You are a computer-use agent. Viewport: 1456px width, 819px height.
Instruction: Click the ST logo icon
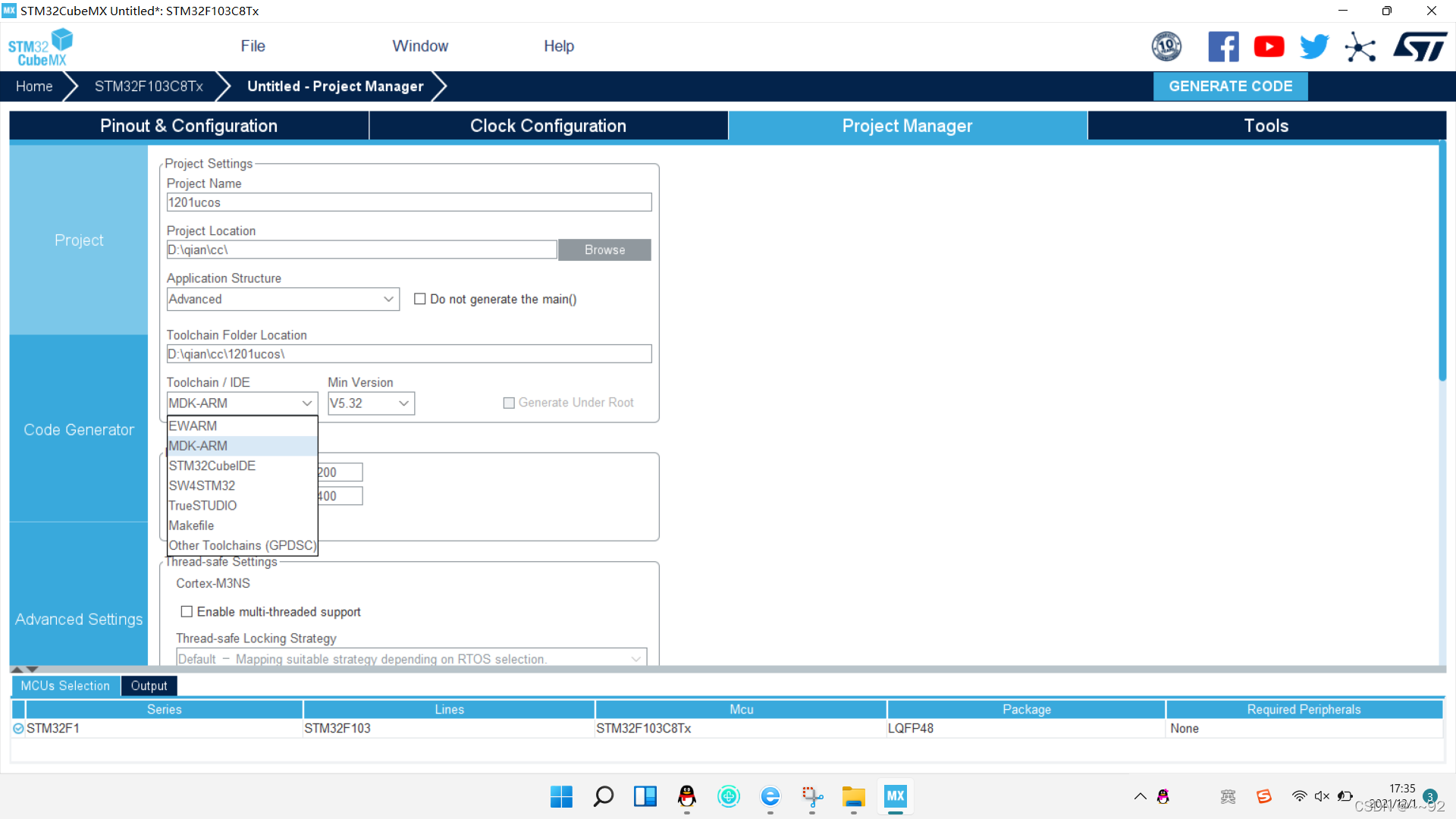tap(1420, 47)
